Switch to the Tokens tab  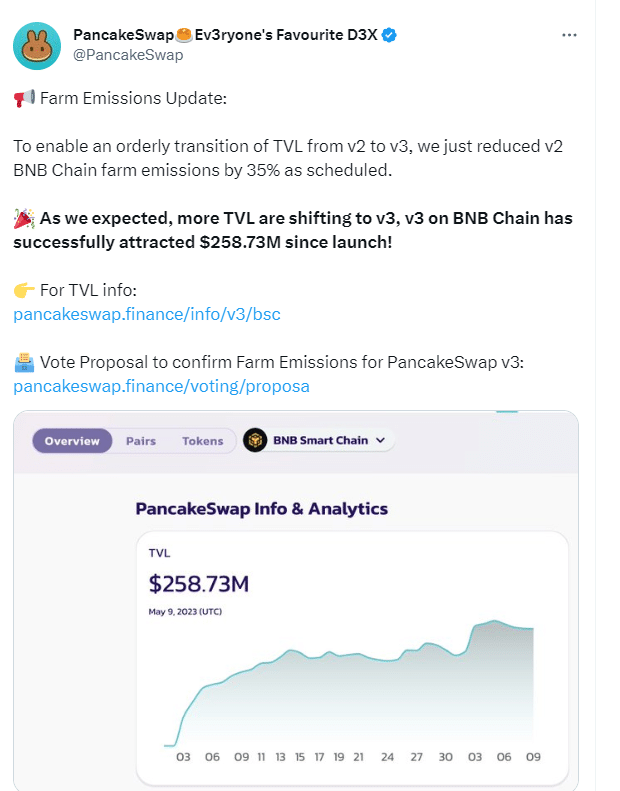pos(203,441)
